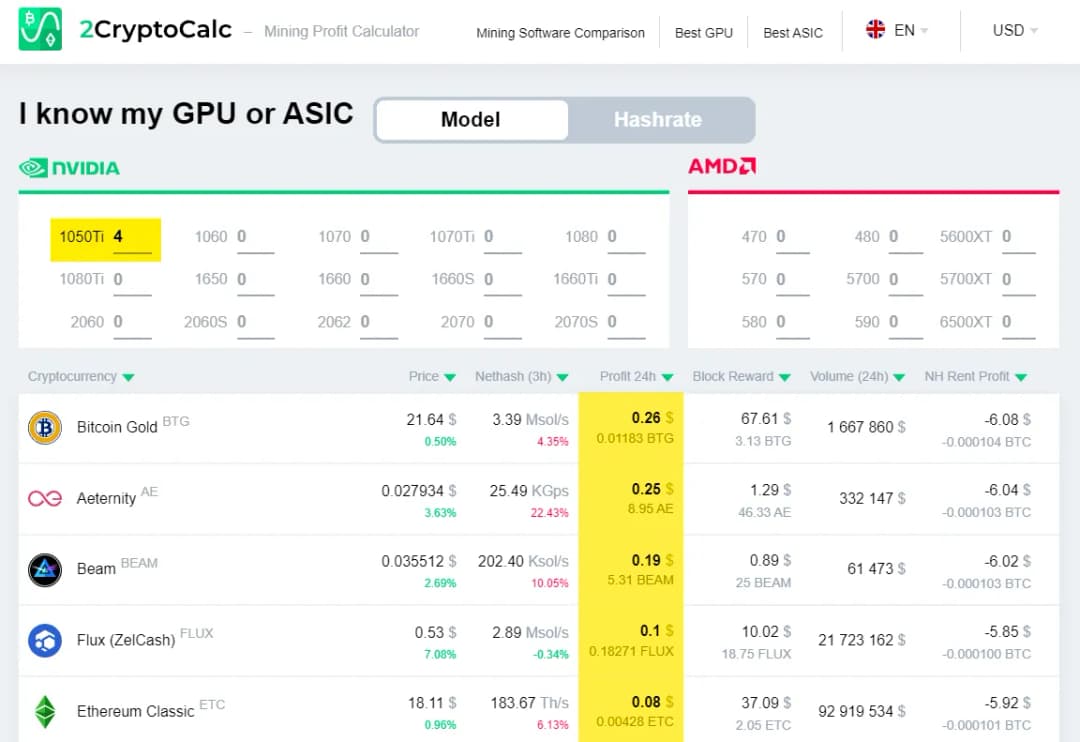This screenshot has height=742, width=1080.
Task: Switch to Hashrate input mode
Action: pyautogui.click(x=657, y=120)
